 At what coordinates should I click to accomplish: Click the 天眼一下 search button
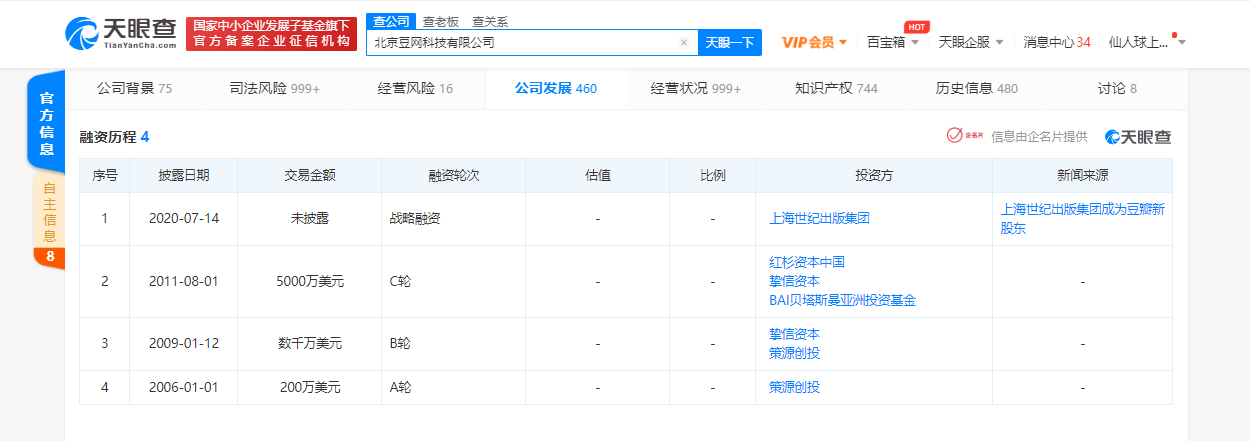point(730,42)
